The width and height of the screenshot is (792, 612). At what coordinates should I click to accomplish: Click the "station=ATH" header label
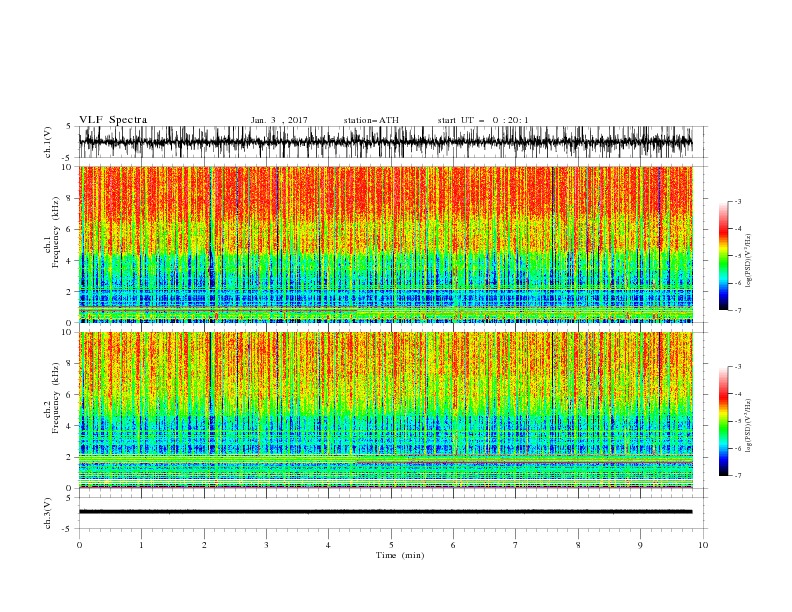[371, 120]
